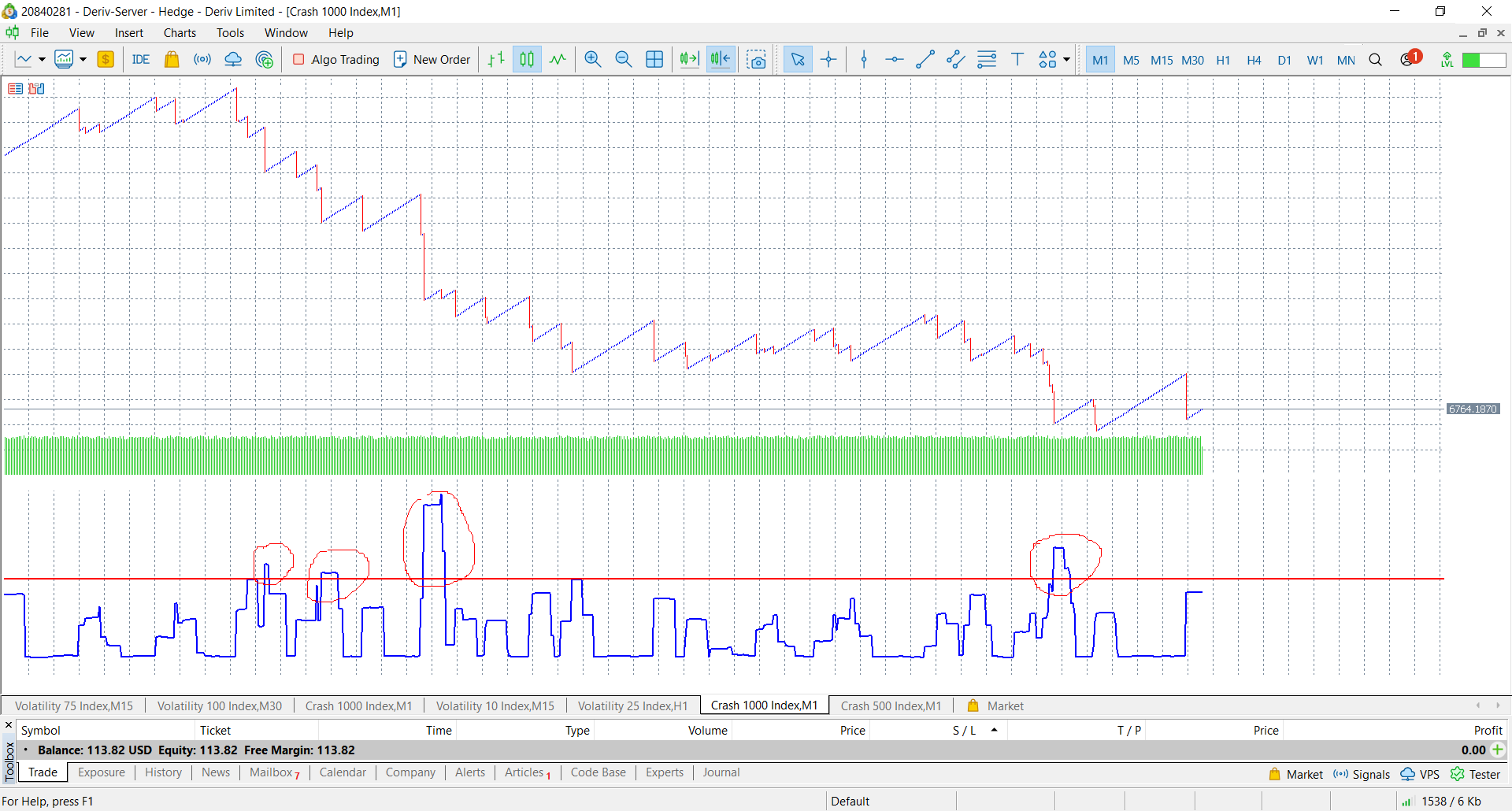
Task: Expand the indicators list dropdown arrow
Action: [x=83, y=60]
